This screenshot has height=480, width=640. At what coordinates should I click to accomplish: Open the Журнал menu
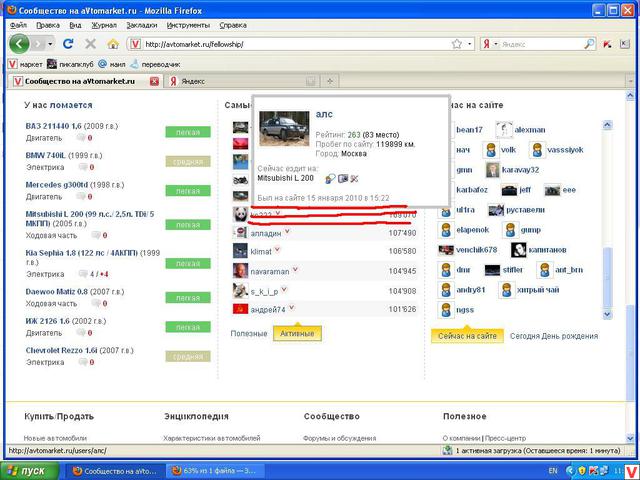point(104,25)
